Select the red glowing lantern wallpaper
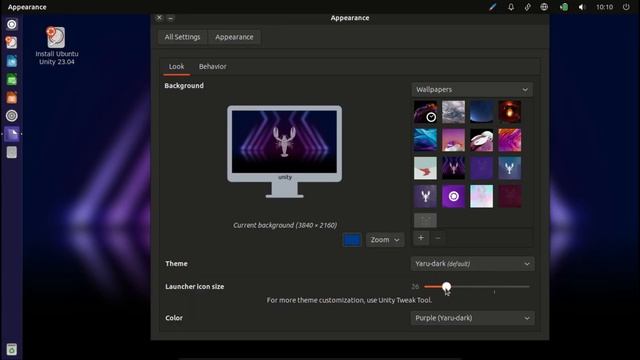This screenshot has width=640, height=360. point(509,112)
